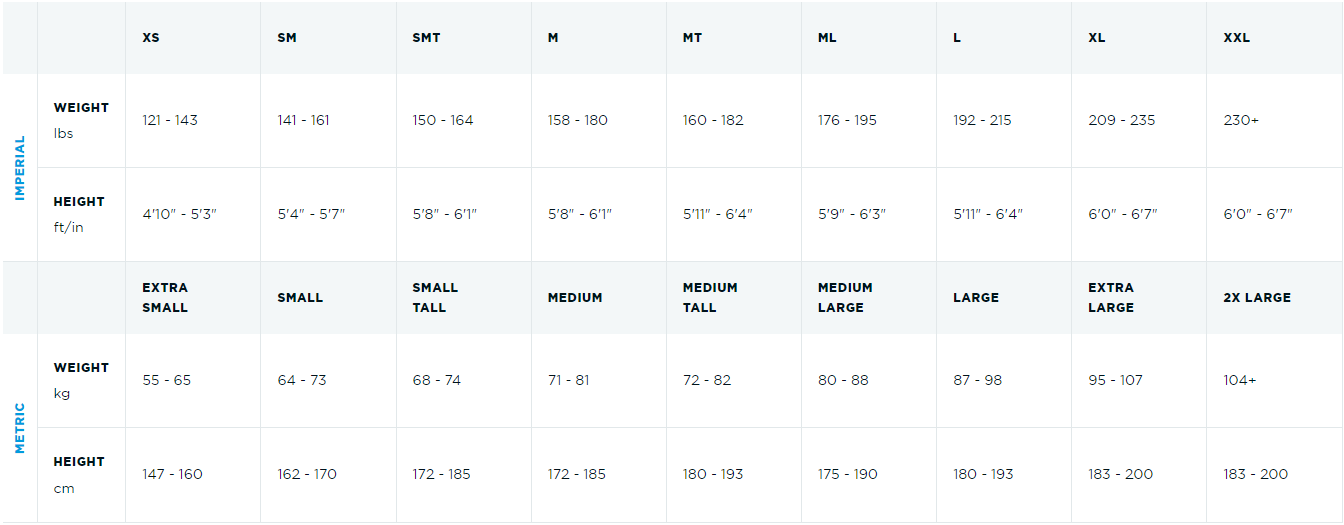1344x525 pixels.
Task: Select the MEDIUM TALL metric header
Action: 710,297
